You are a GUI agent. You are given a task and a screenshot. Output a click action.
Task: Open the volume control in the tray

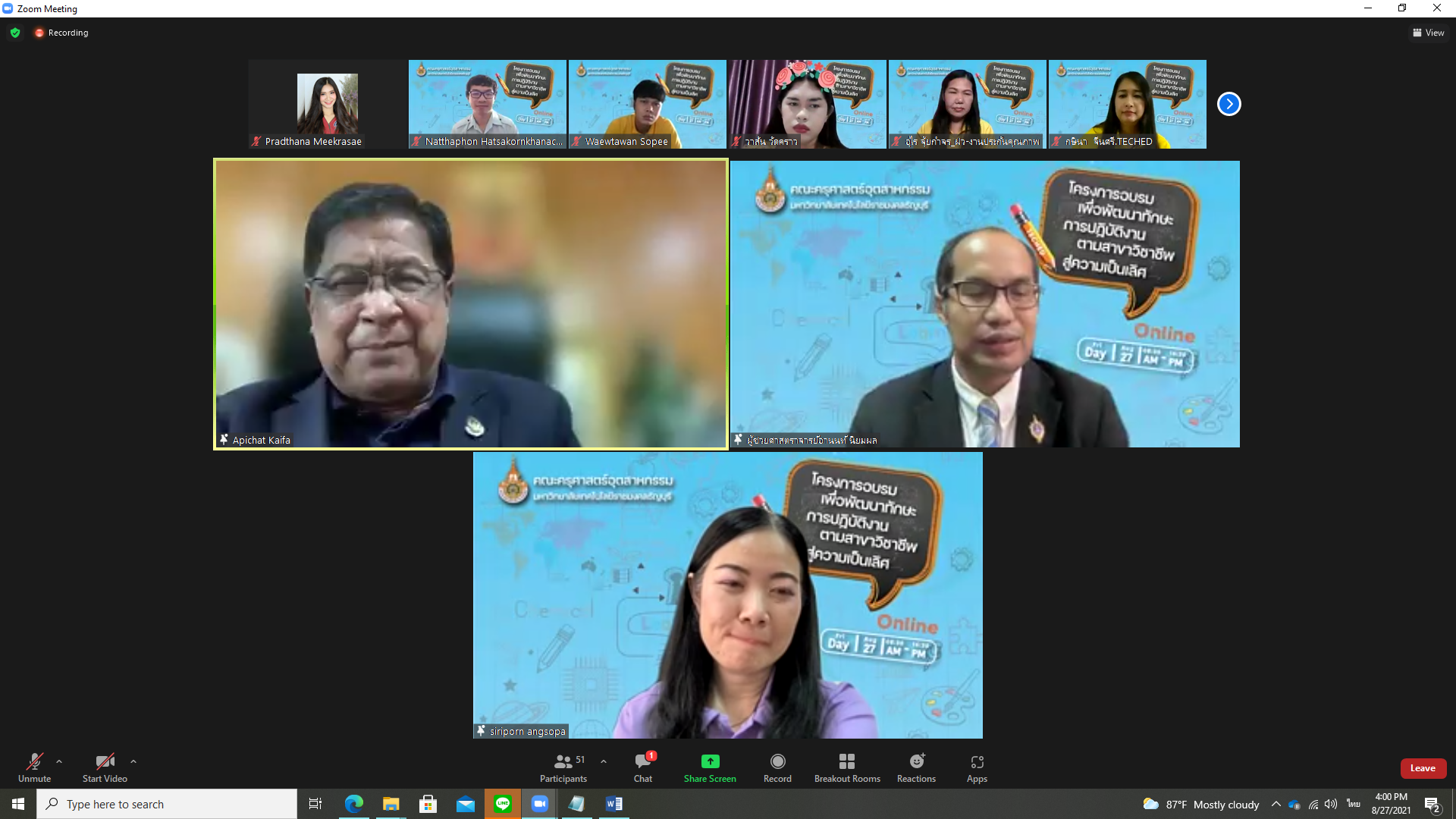coord(1331,804)
